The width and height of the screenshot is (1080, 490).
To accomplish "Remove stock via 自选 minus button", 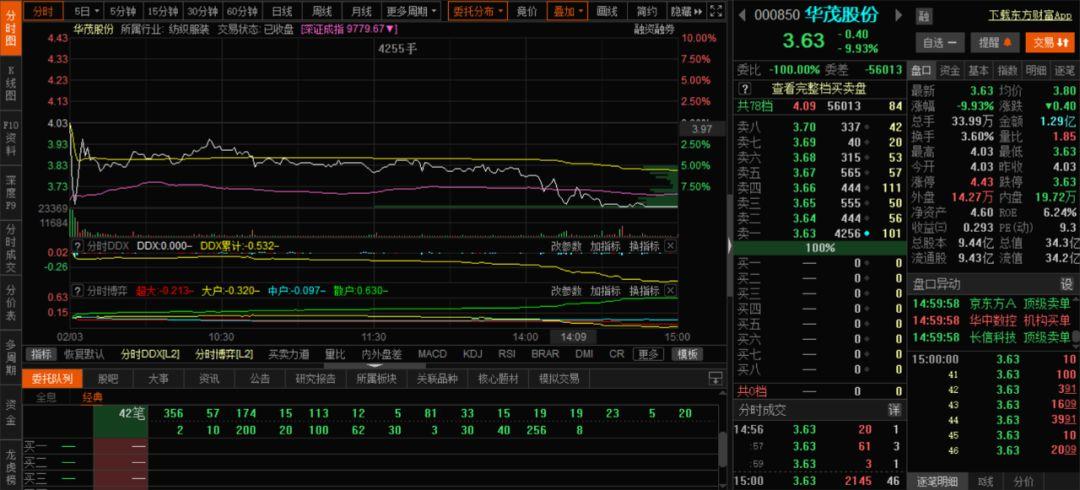I will click(940, 42).
